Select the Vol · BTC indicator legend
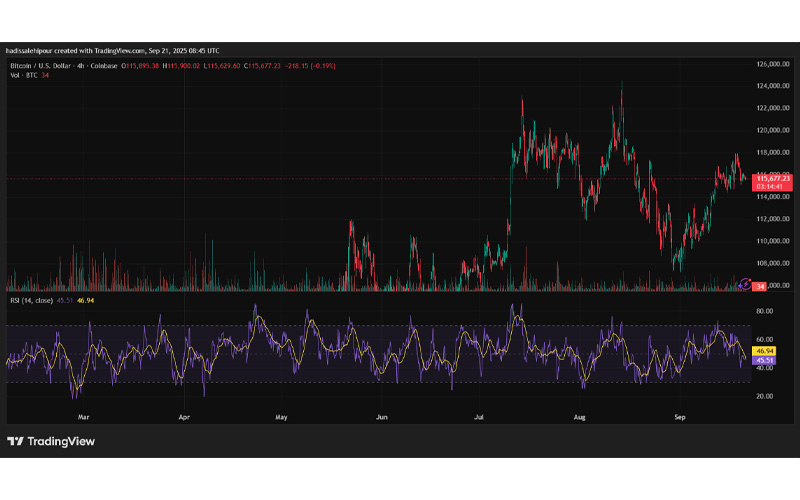The image size is (800, 500). pyautogui.click(x=25, y=75)
